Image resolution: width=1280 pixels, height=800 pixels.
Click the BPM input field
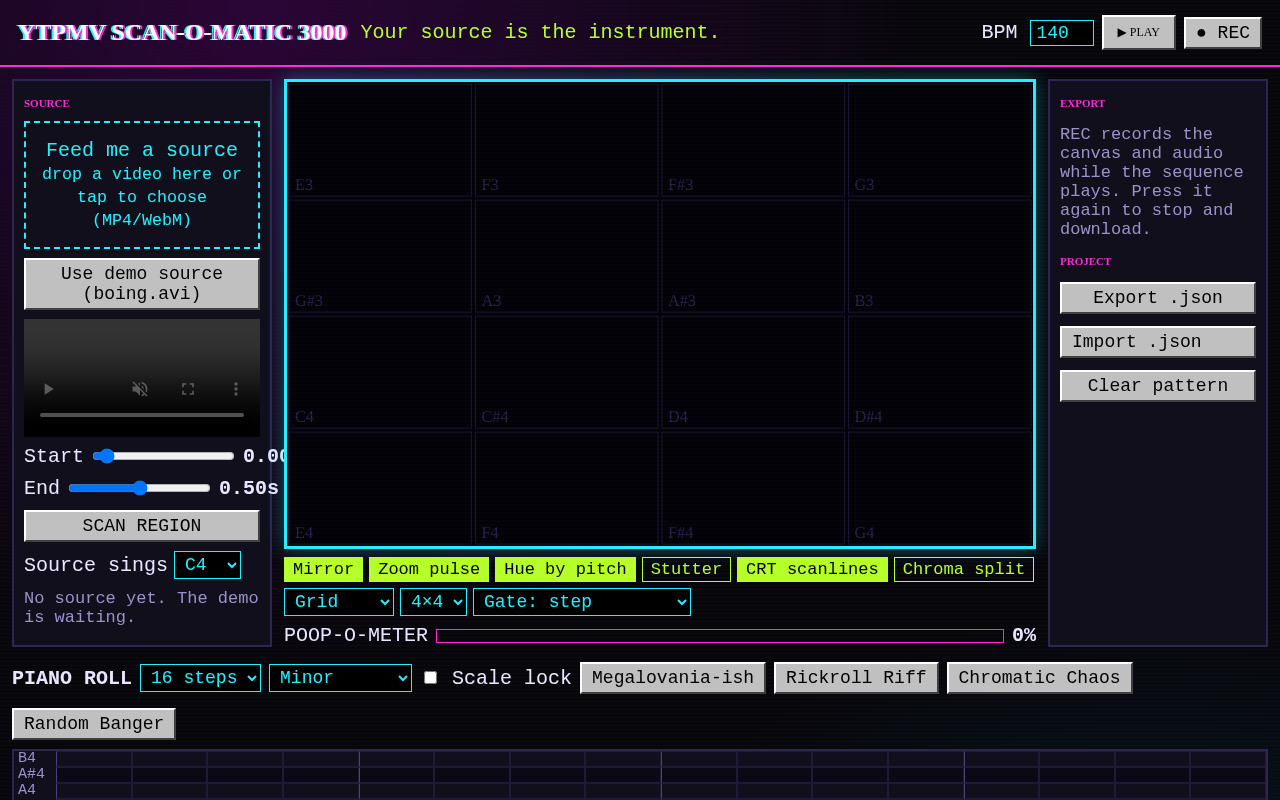pos(1062,33)
